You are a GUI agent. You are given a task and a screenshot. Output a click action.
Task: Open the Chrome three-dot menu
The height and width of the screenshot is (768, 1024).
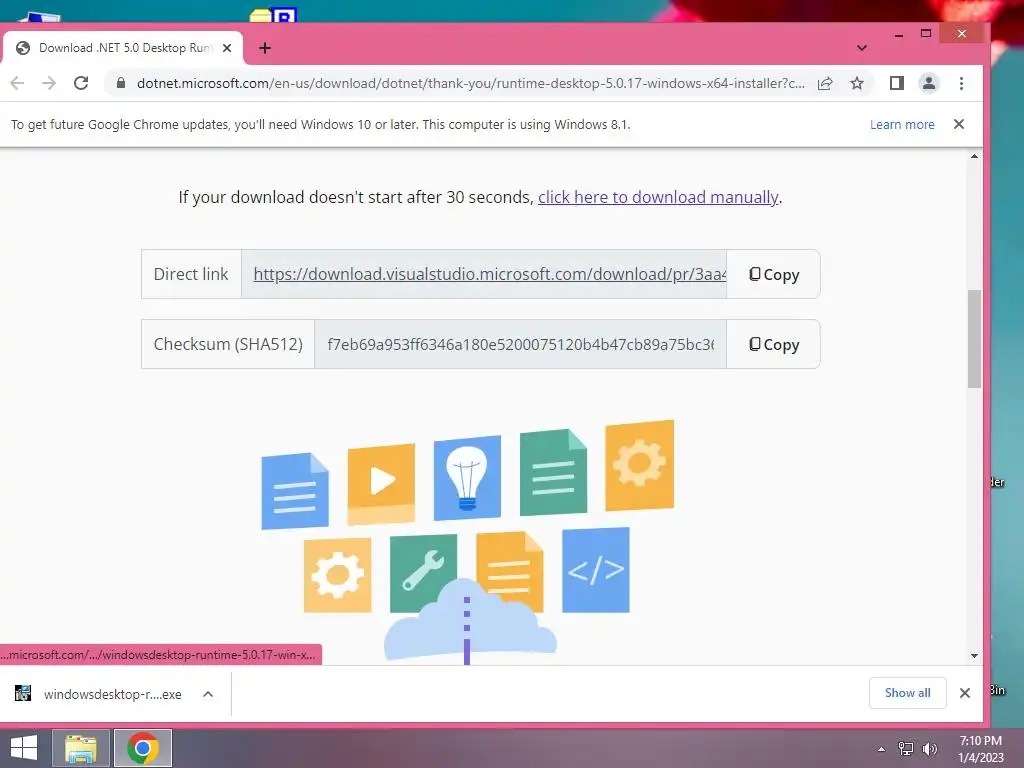tap(961, 83)
